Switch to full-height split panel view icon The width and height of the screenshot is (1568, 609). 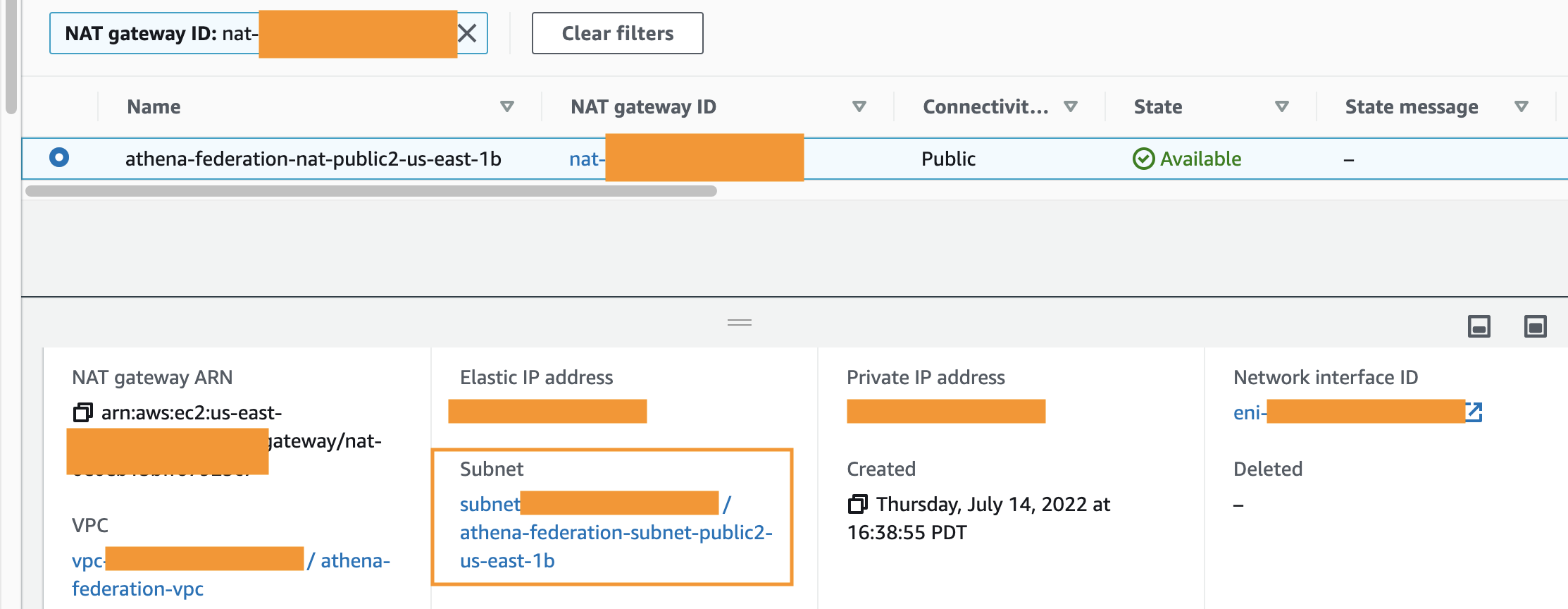pos(1535,326)
